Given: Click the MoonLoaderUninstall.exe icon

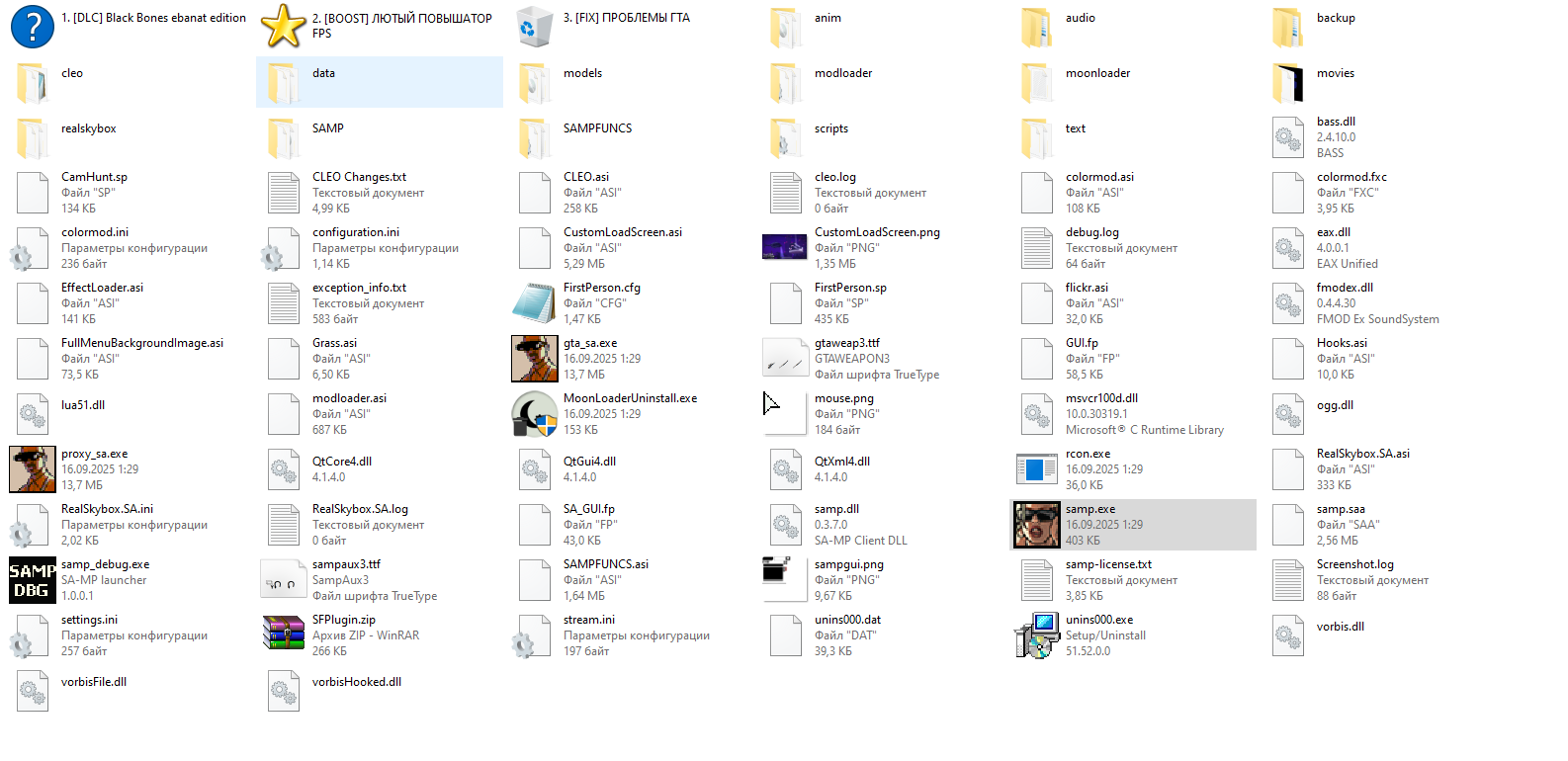Looking at the screenshot, I should (535, 414).
